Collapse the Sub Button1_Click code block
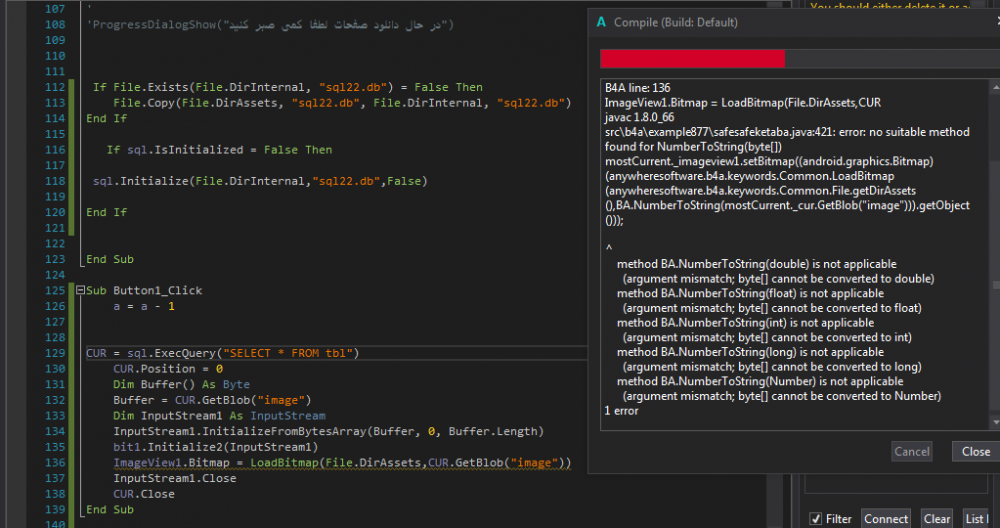This screenshot has height=528, width=1000. pos(81,291)
